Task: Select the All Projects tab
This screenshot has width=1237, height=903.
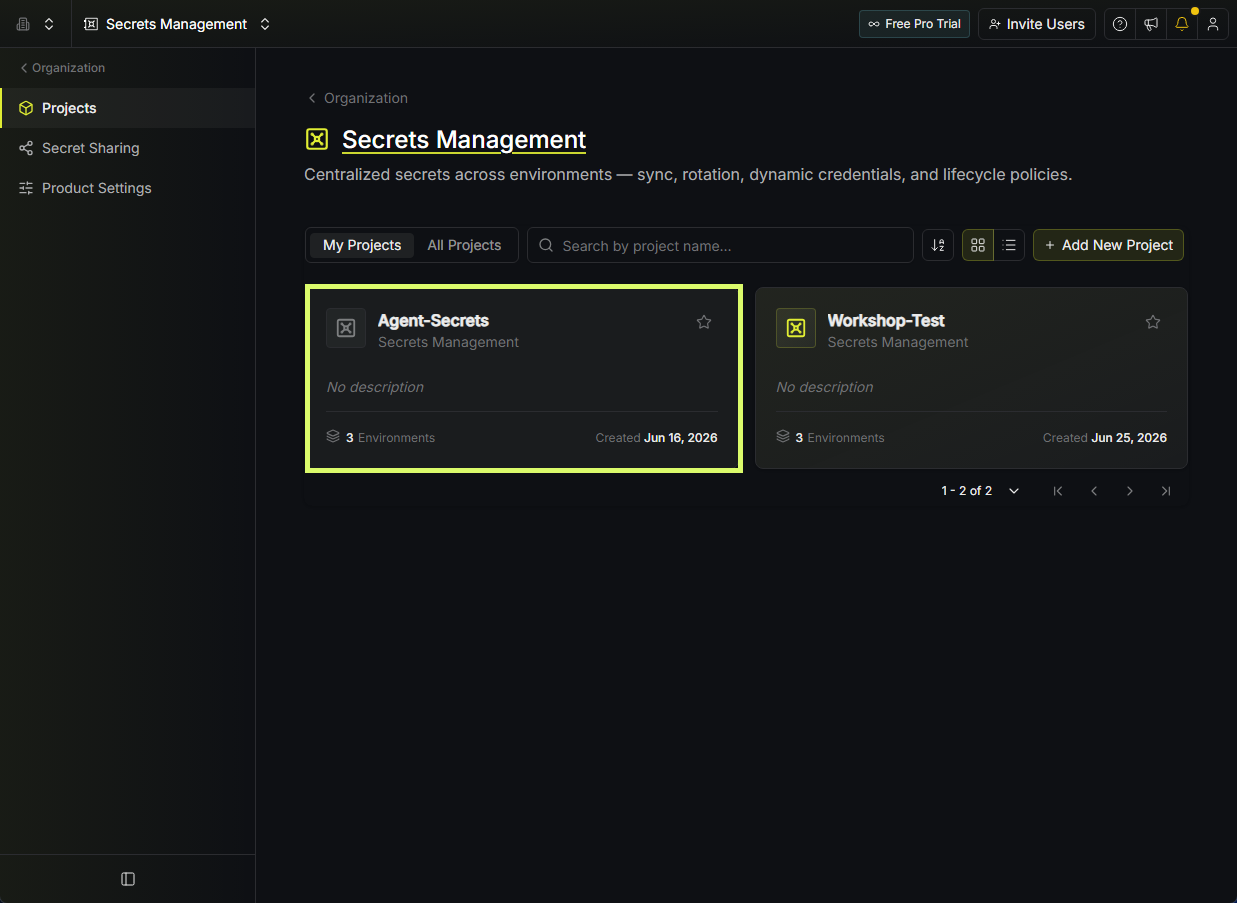Action: (464, 245)
